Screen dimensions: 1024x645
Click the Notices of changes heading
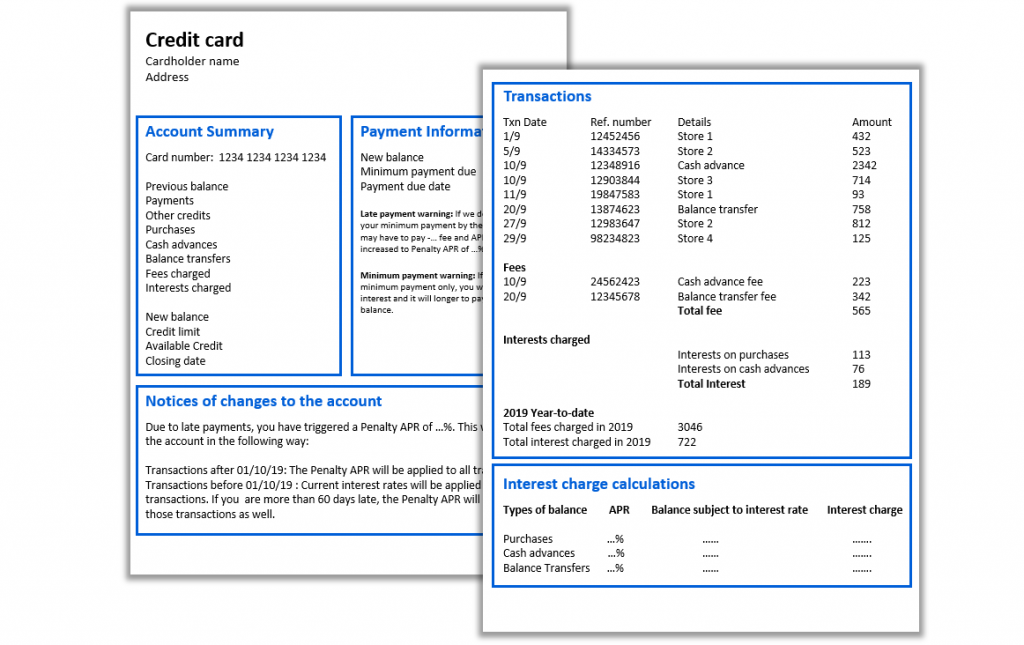pos(263,401)
